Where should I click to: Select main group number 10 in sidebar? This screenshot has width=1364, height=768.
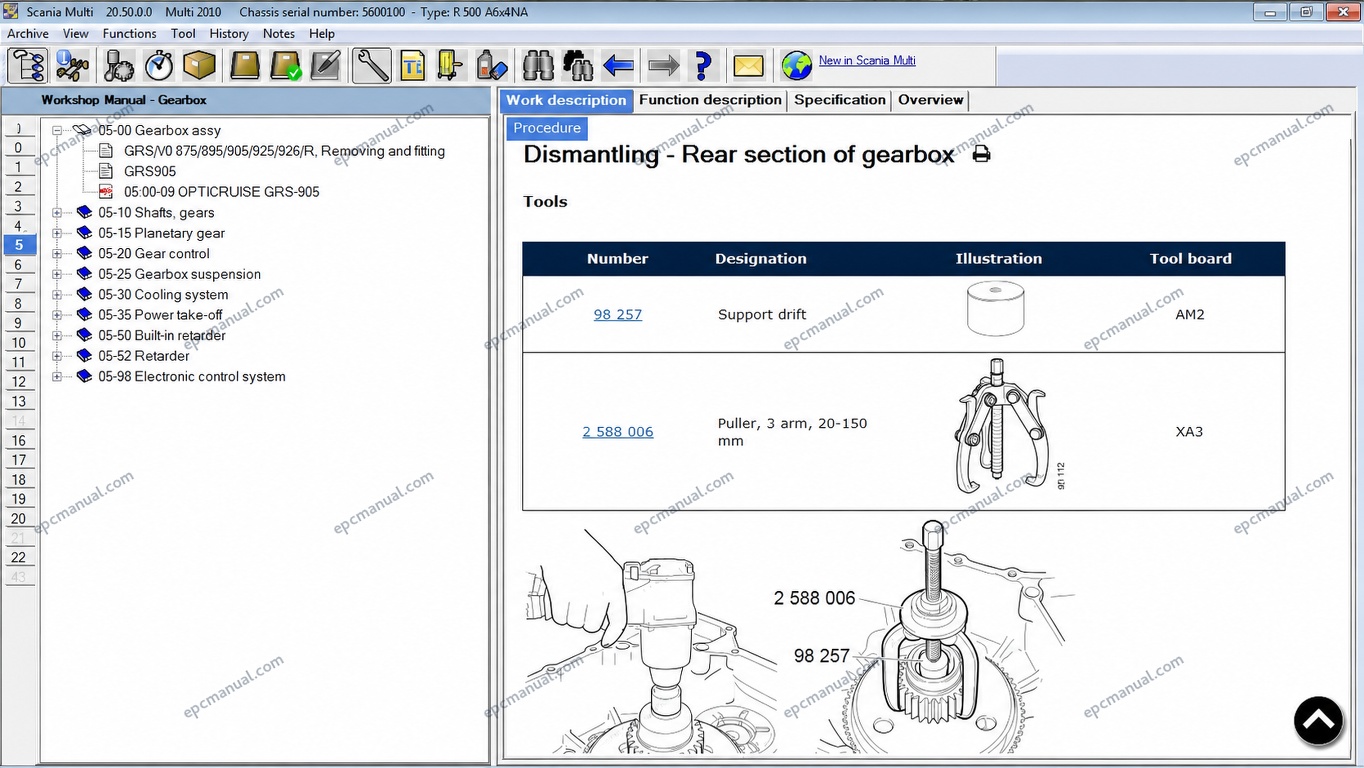point(19,343)
